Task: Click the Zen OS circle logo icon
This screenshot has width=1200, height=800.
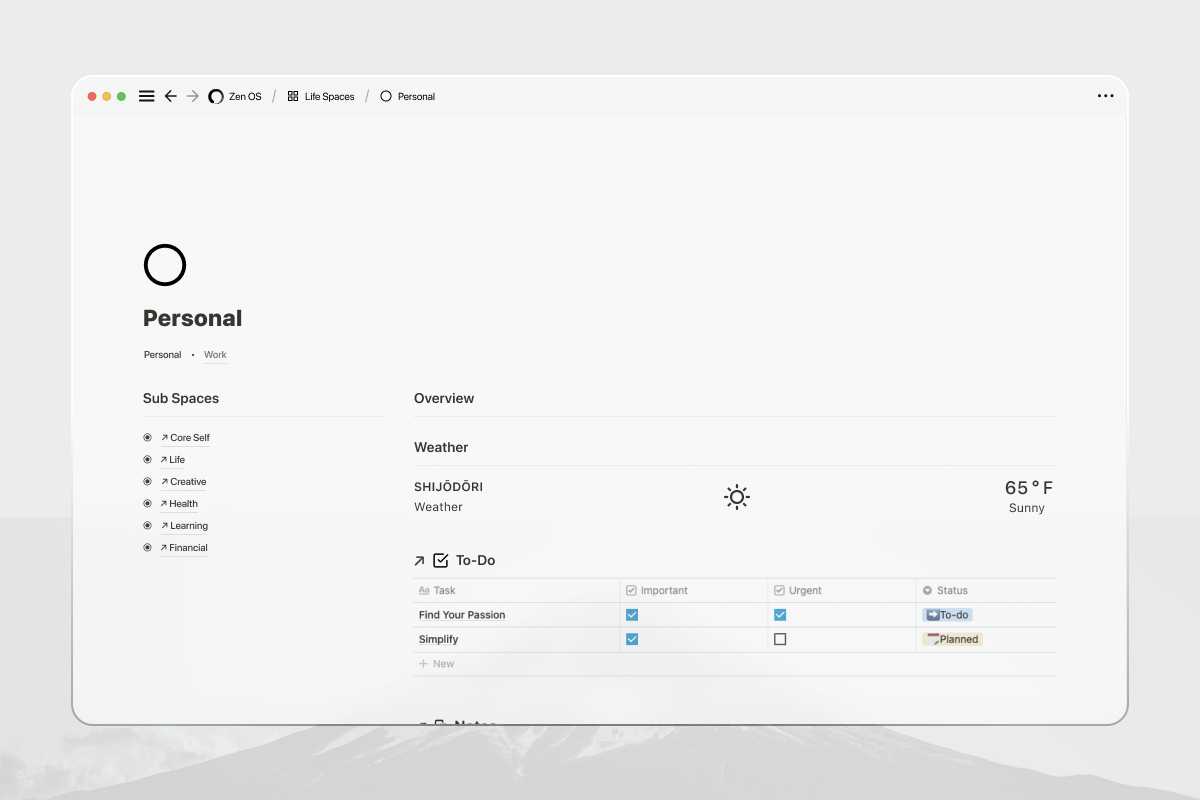Action: (215, 96)
